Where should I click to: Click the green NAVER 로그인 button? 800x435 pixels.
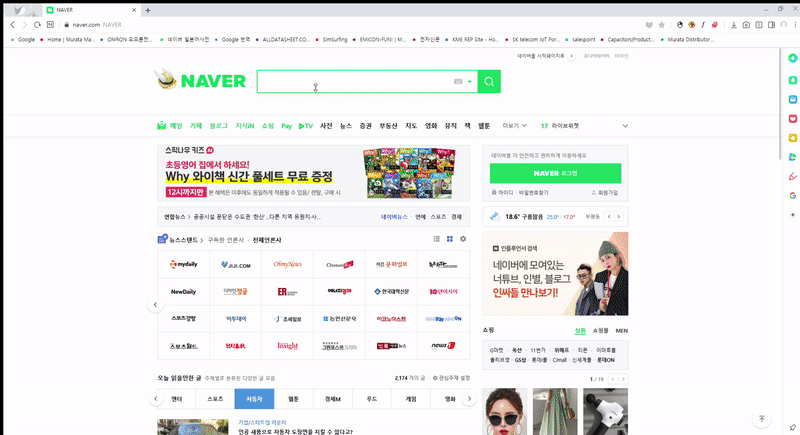pos(555,173)
